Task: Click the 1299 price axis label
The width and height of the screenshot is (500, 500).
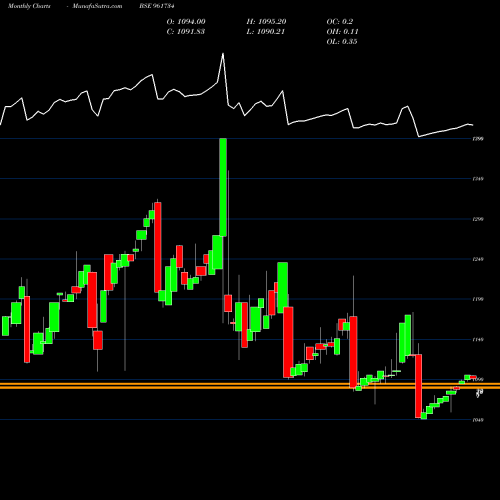Action: pos(478,219)
